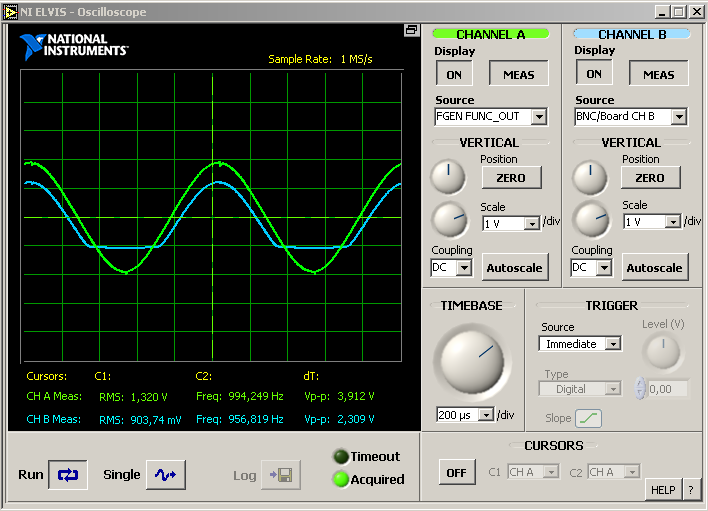Click CH B Vp-p value 2,309 V
708x511 pixels.
[355, 419]
